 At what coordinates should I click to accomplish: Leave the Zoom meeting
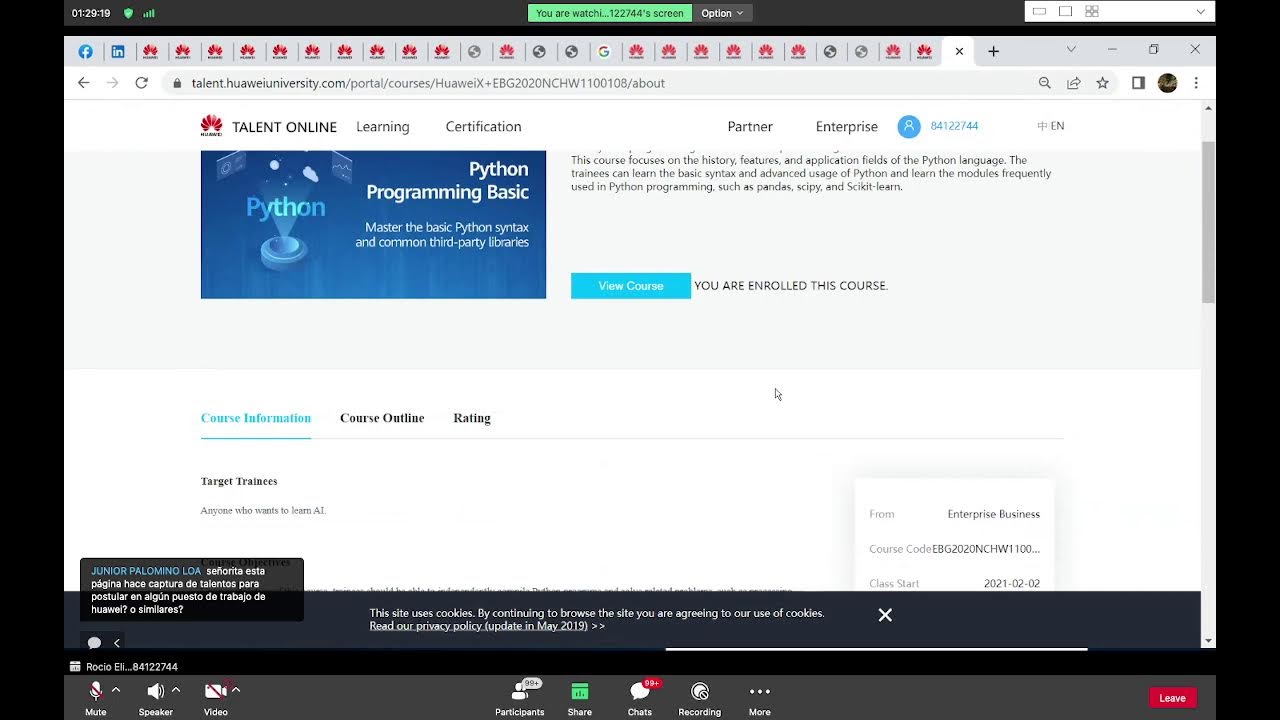[1173, 698]
